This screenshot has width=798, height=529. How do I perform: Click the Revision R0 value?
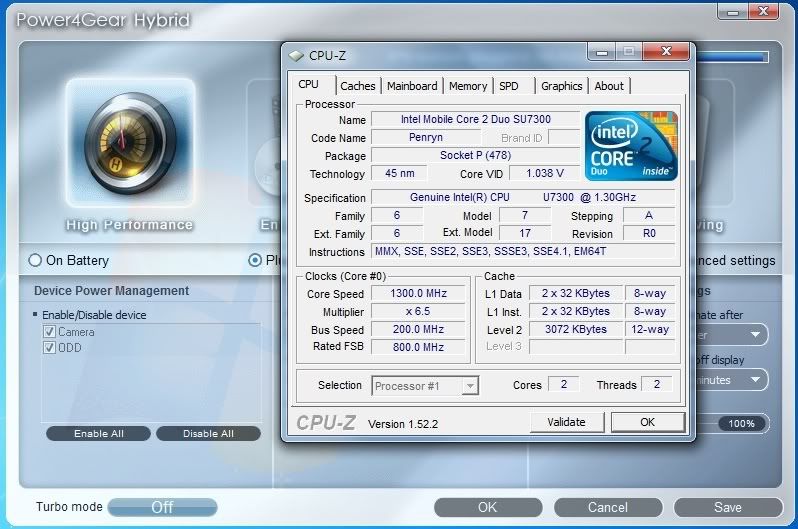pyautogui.click(x=649, y=233)
